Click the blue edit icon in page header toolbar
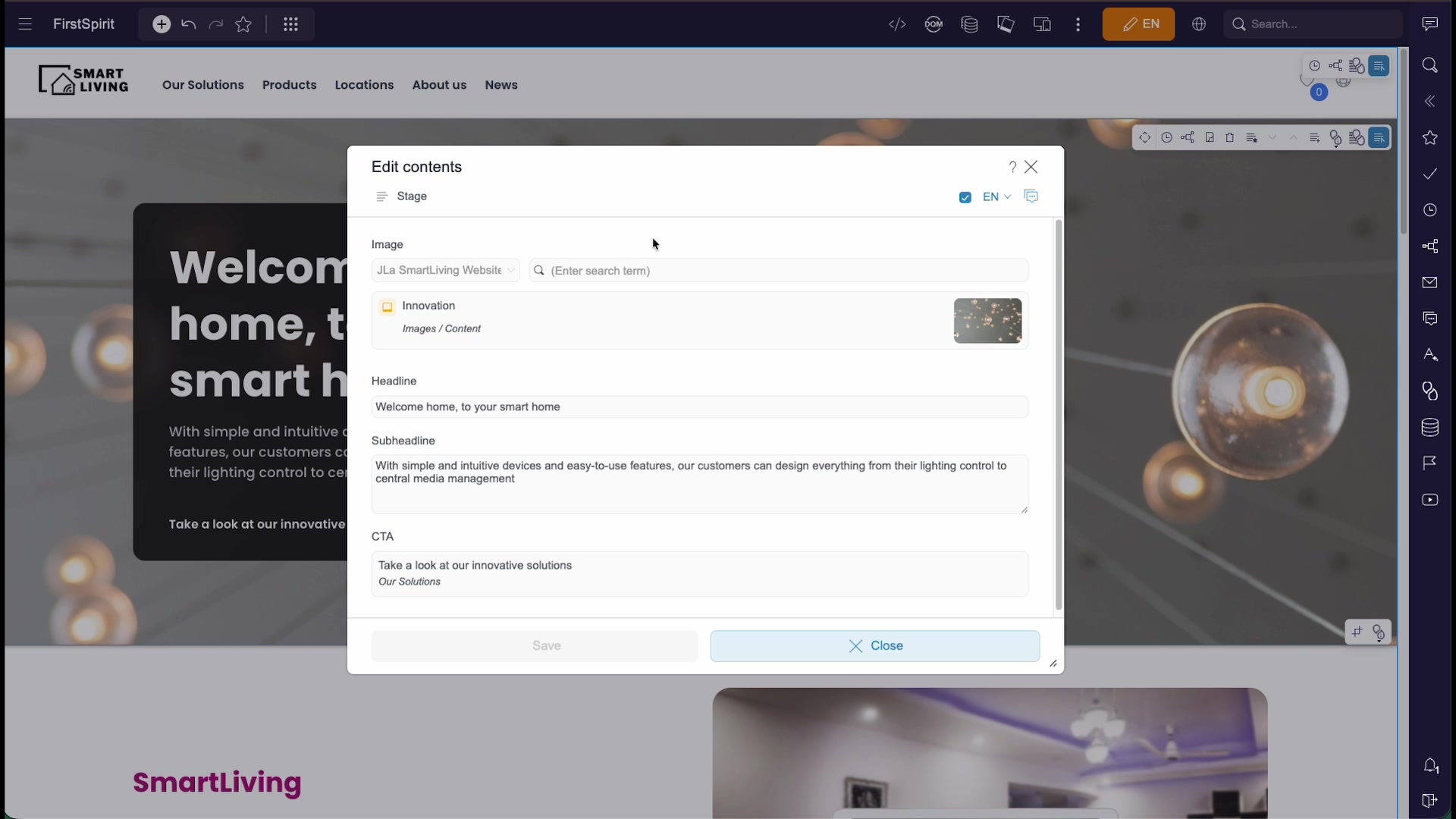Image resolution: width=1456 pixels, height=819 pixels. click(x=1379, y=66)
